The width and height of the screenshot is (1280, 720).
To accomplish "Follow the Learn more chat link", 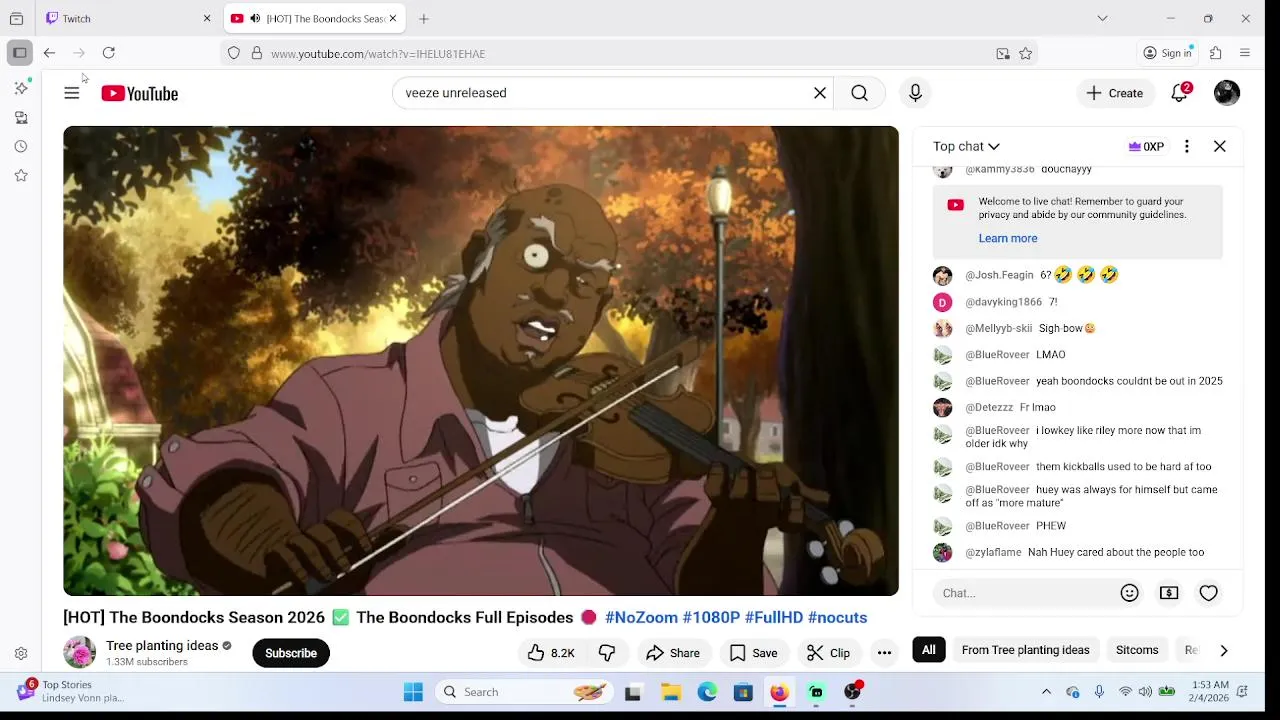I will click(x=1008, y=238).
